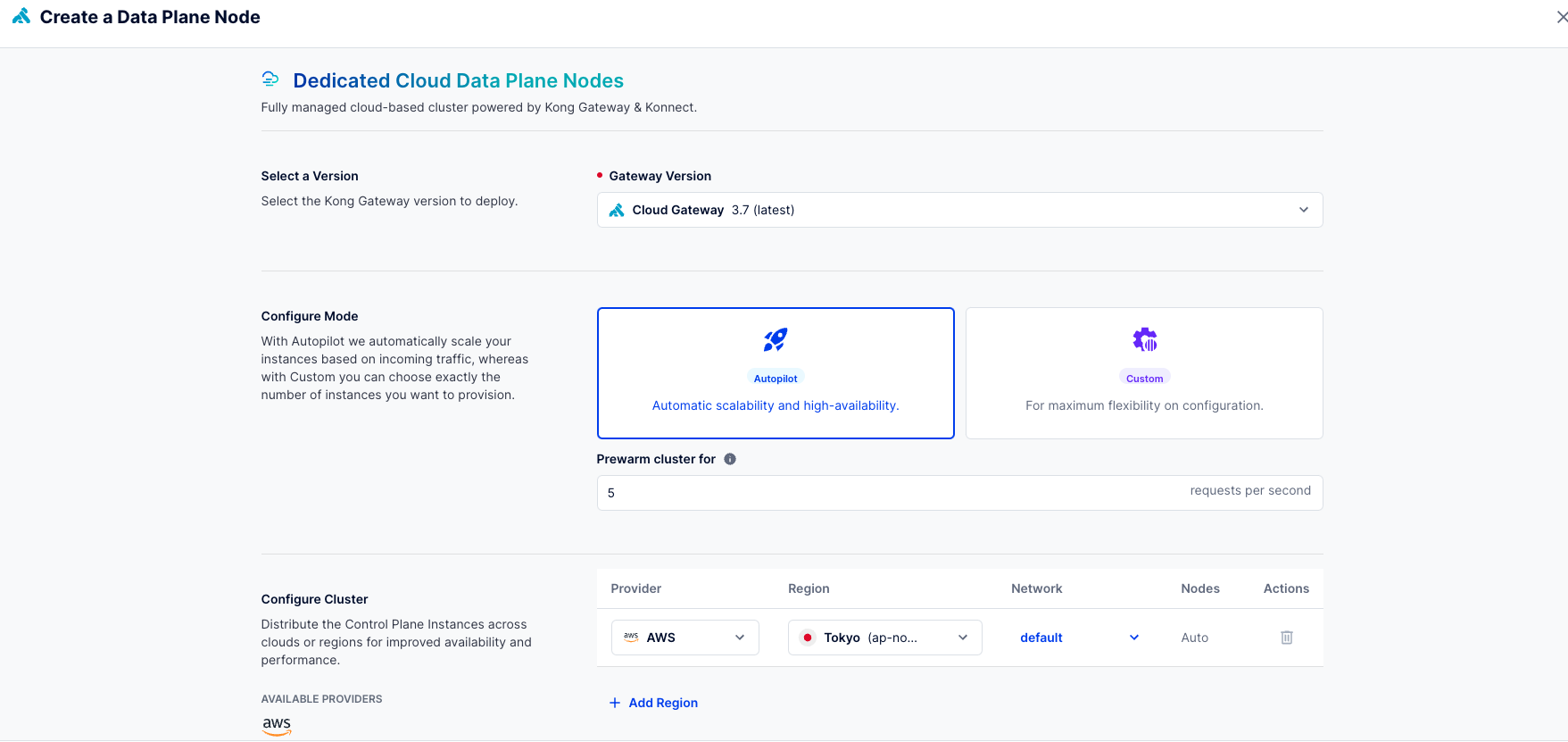Select the Autopilot configure mode card

[776, 373]
